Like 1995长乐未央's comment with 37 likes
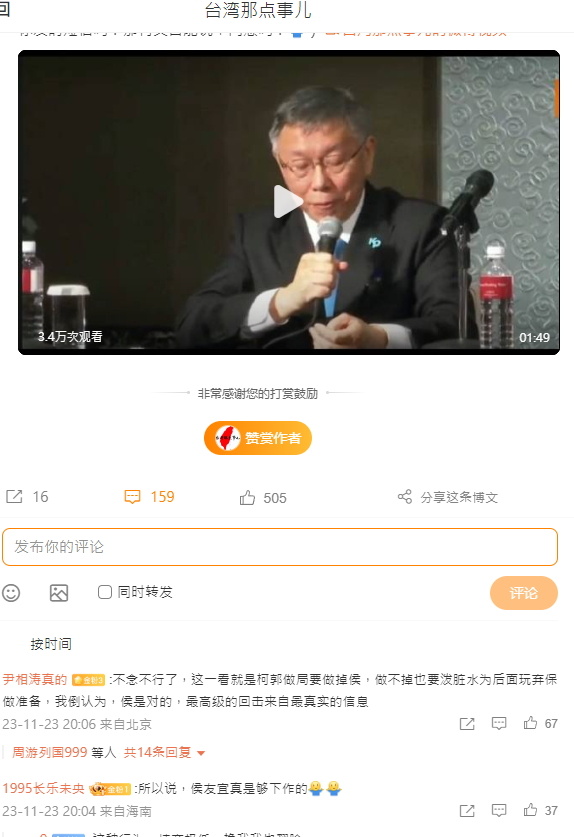This screenshot has height=837, width=574. tap(530, 810)
